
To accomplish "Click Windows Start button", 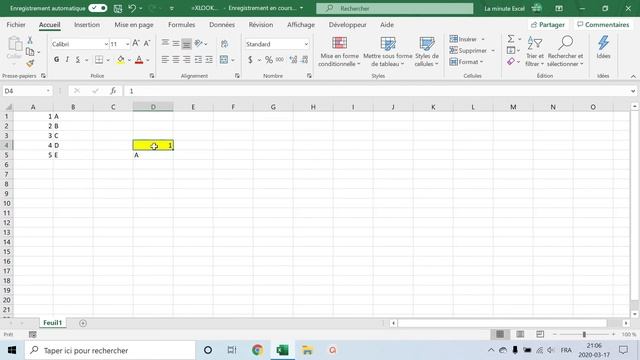I will coord(12,350).
